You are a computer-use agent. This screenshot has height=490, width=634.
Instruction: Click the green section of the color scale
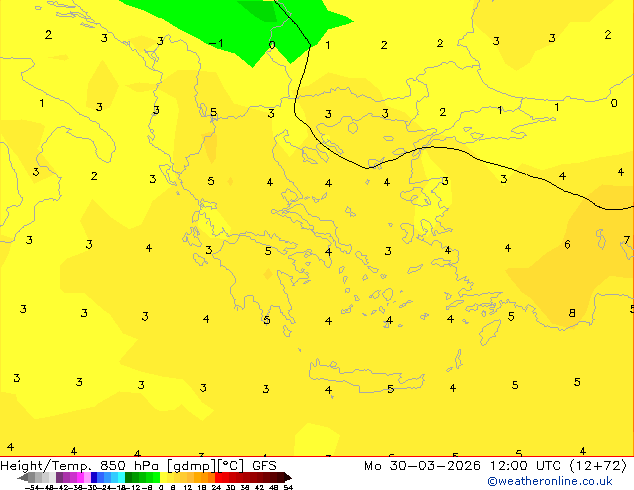click(x=142, y=478)
